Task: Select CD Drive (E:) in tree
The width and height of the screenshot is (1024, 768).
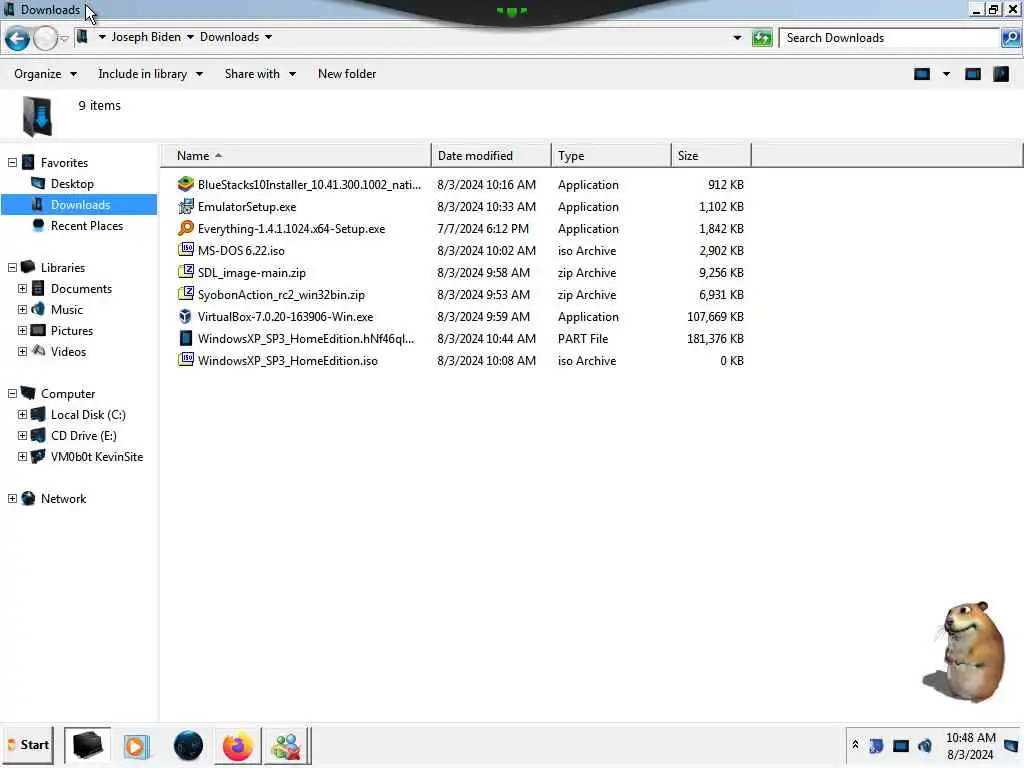Action: coord(84,436)
